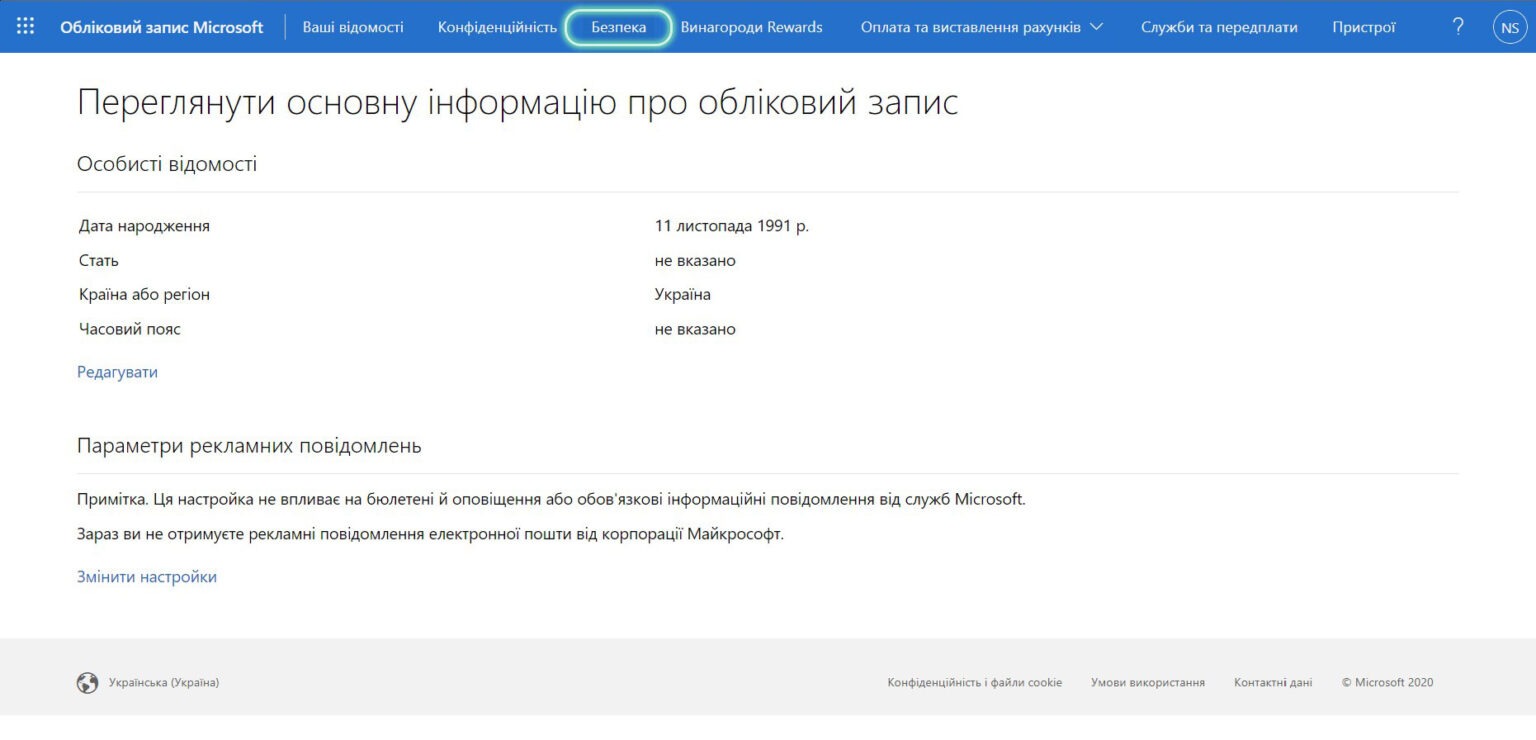Click the Особисті відомості section heading

pyautogui.click(x=167, y=164)
